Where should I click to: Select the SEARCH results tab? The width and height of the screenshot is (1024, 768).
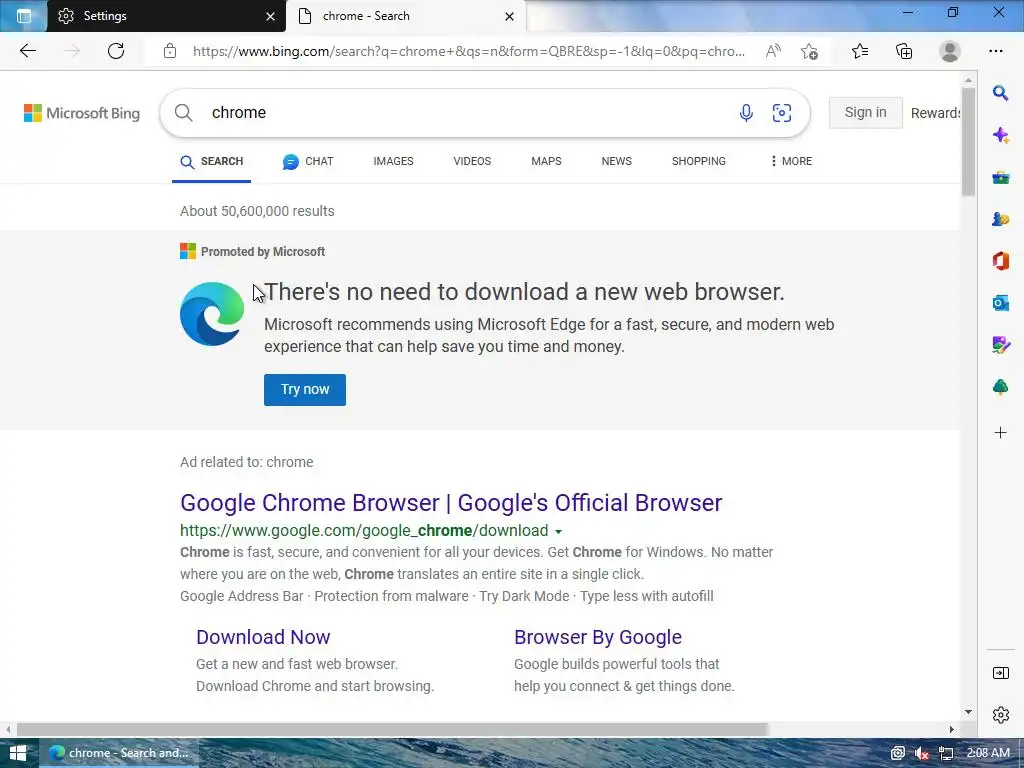[211, 161]
